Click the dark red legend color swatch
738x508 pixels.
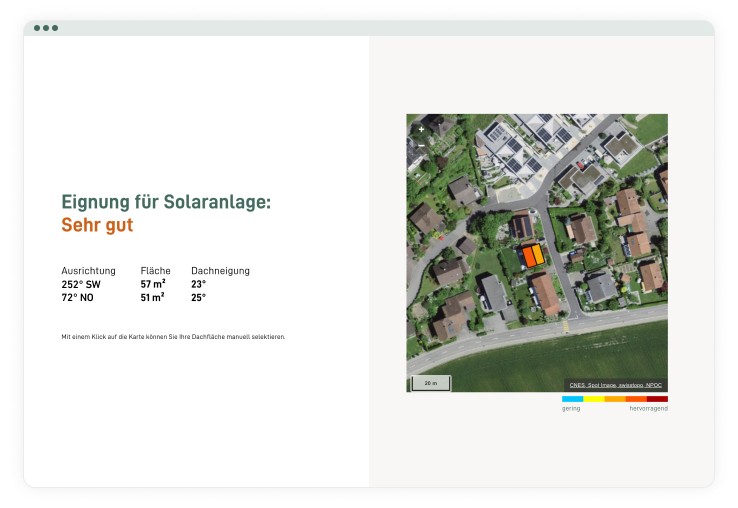657,399
